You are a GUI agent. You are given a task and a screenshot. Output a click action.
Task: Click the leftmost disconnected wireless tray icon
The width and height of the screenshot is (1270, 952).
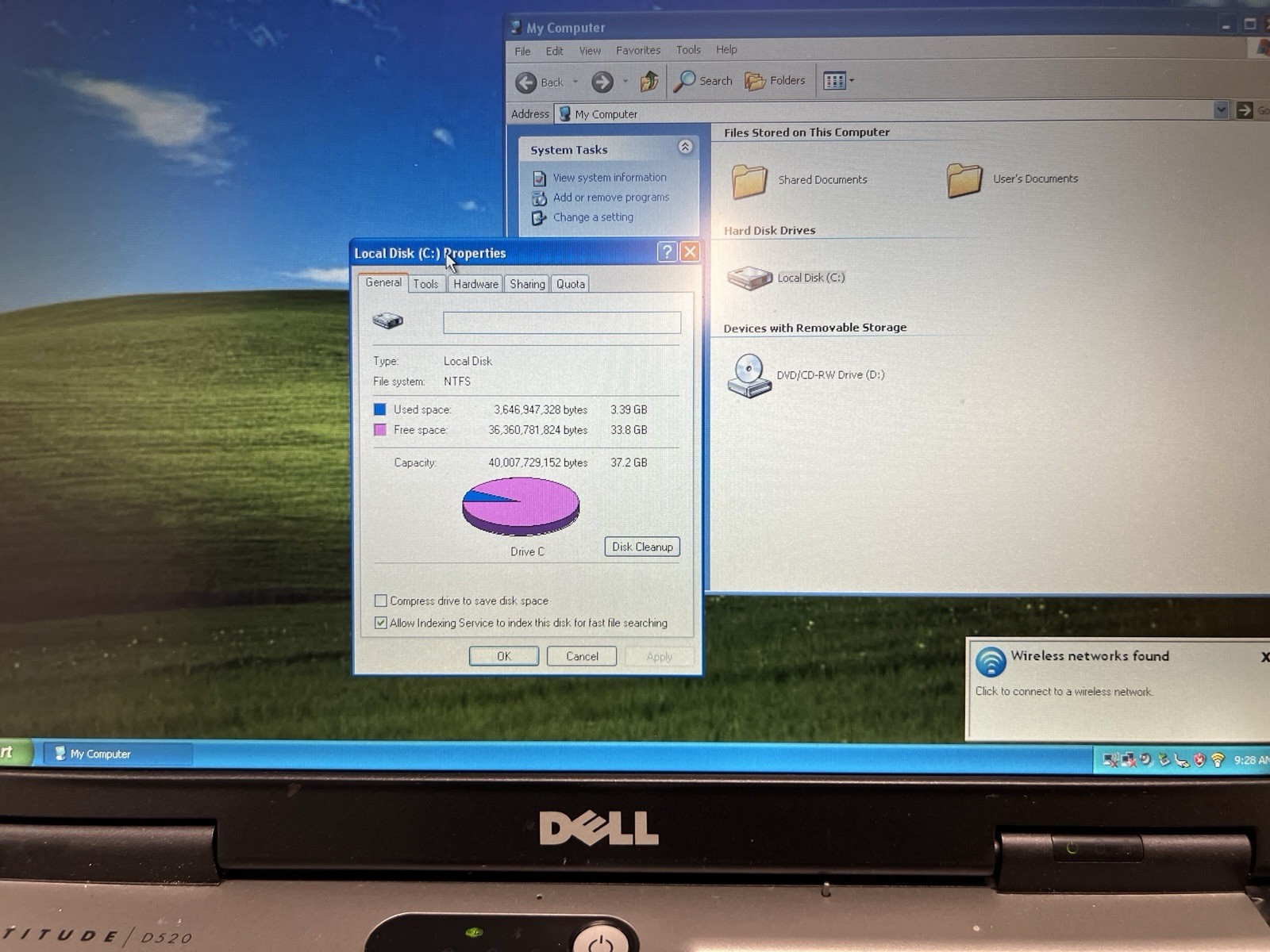coord(1110,760)
